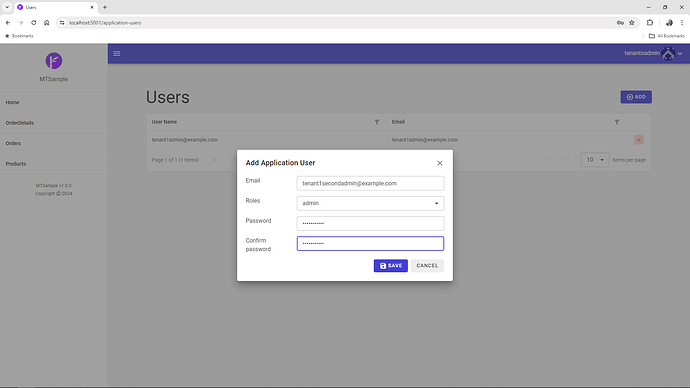Click the browser bookmark star icon

(632, 23)
